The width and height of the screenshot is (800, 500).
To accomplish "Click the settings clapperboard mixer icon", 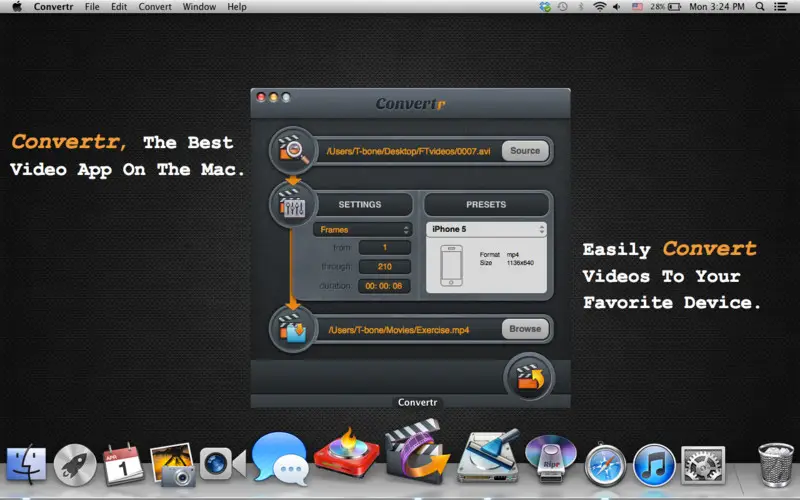I will tap(293, 205).
